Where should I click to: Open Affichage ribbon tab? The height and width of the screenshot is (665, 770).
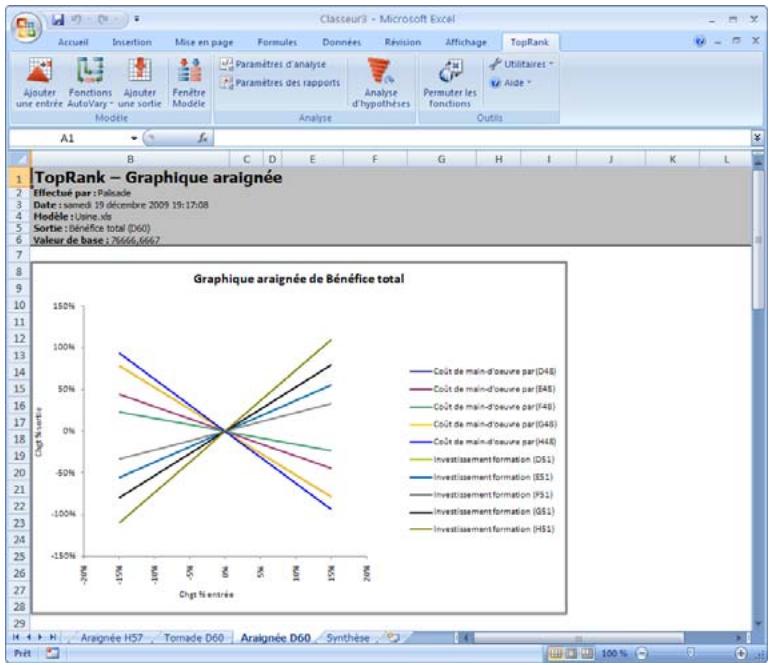tap(466, 42)
